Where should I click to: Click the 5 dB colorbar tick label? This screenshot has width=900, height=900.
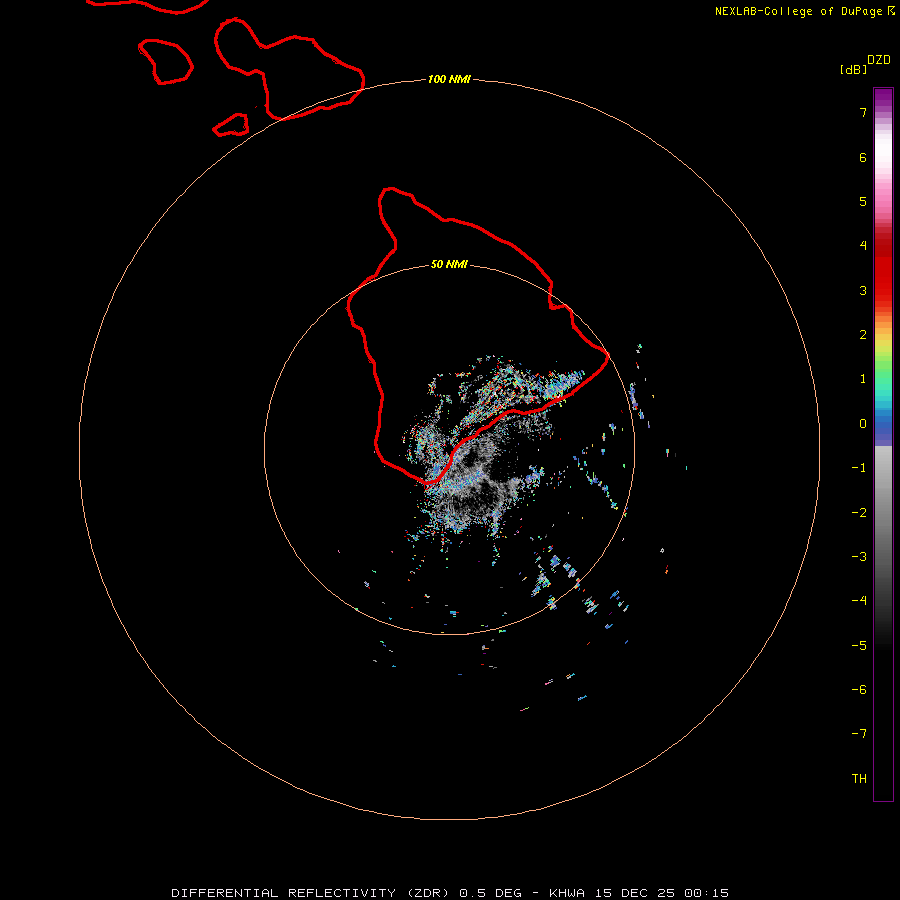[x=863, y=201]
